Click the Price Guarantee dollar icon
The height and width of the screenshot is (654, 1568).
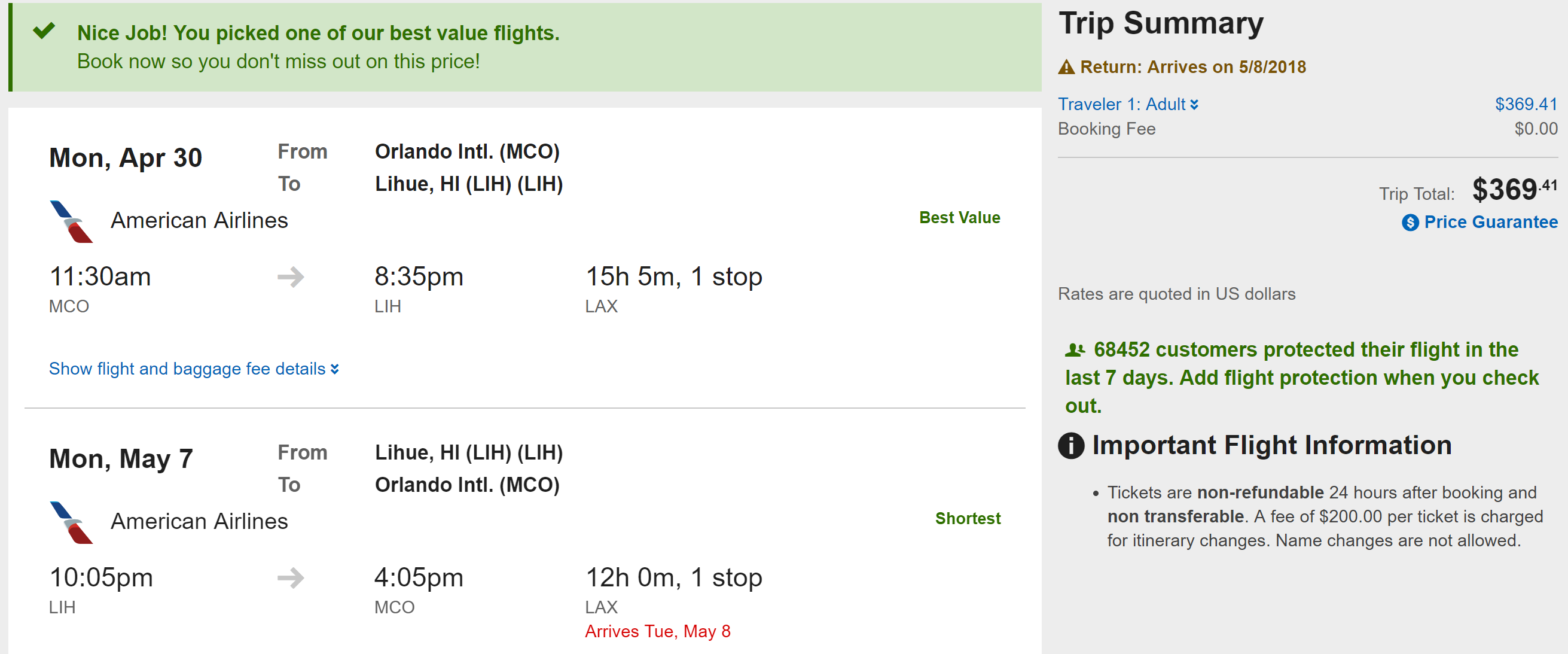[x=1410, y=223]
